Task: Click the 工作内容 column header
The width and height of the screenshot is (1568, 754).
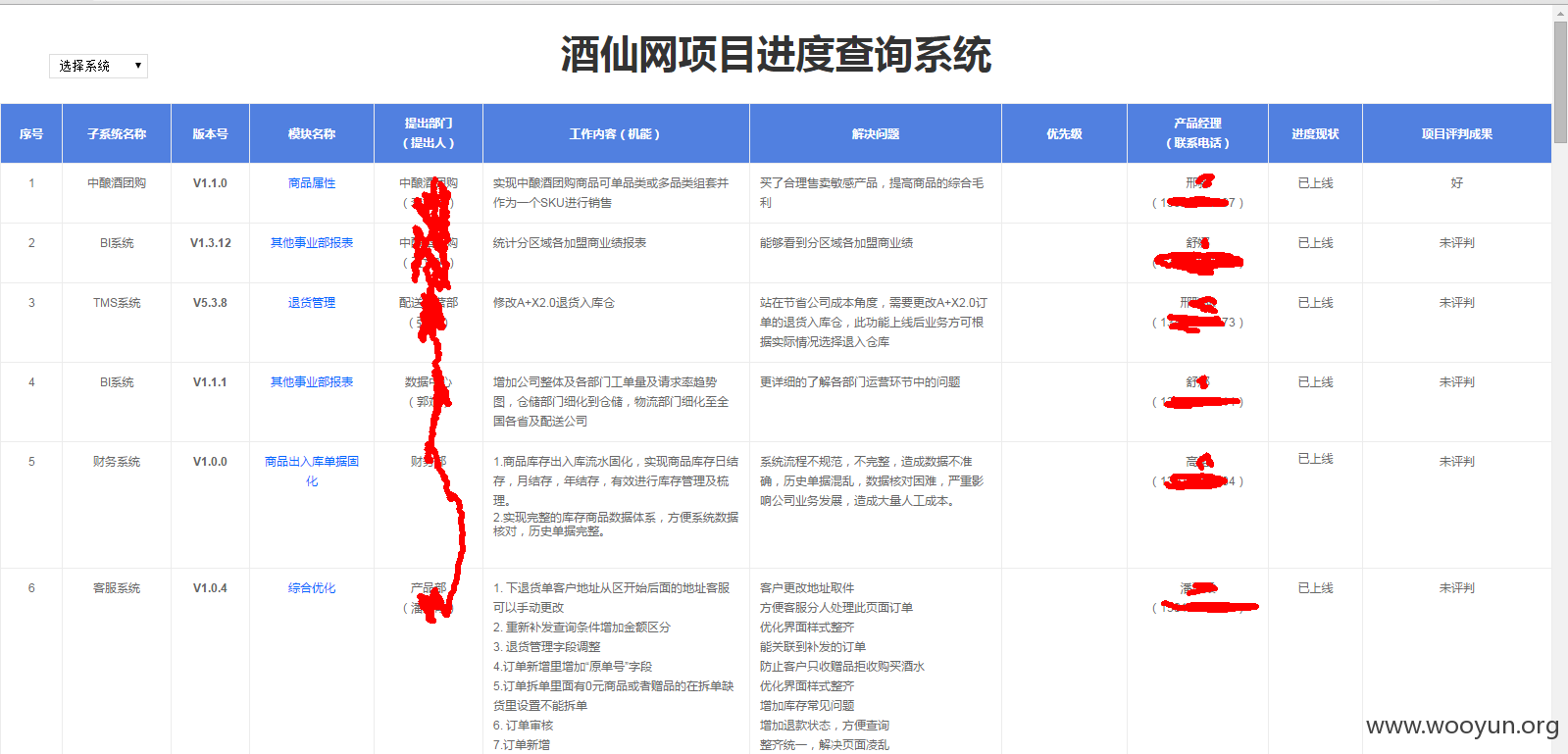Action: (616, 133)
